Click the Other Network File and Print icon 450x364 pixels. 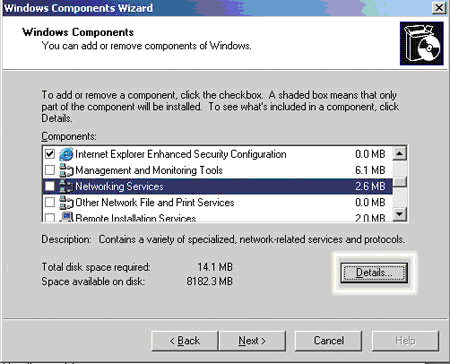pos(66,202)
